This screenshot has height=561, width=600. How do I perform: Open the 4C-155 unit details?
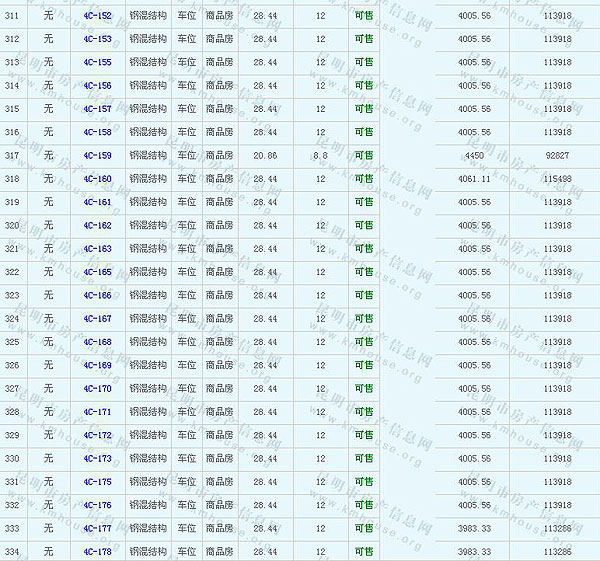[97, 62]
